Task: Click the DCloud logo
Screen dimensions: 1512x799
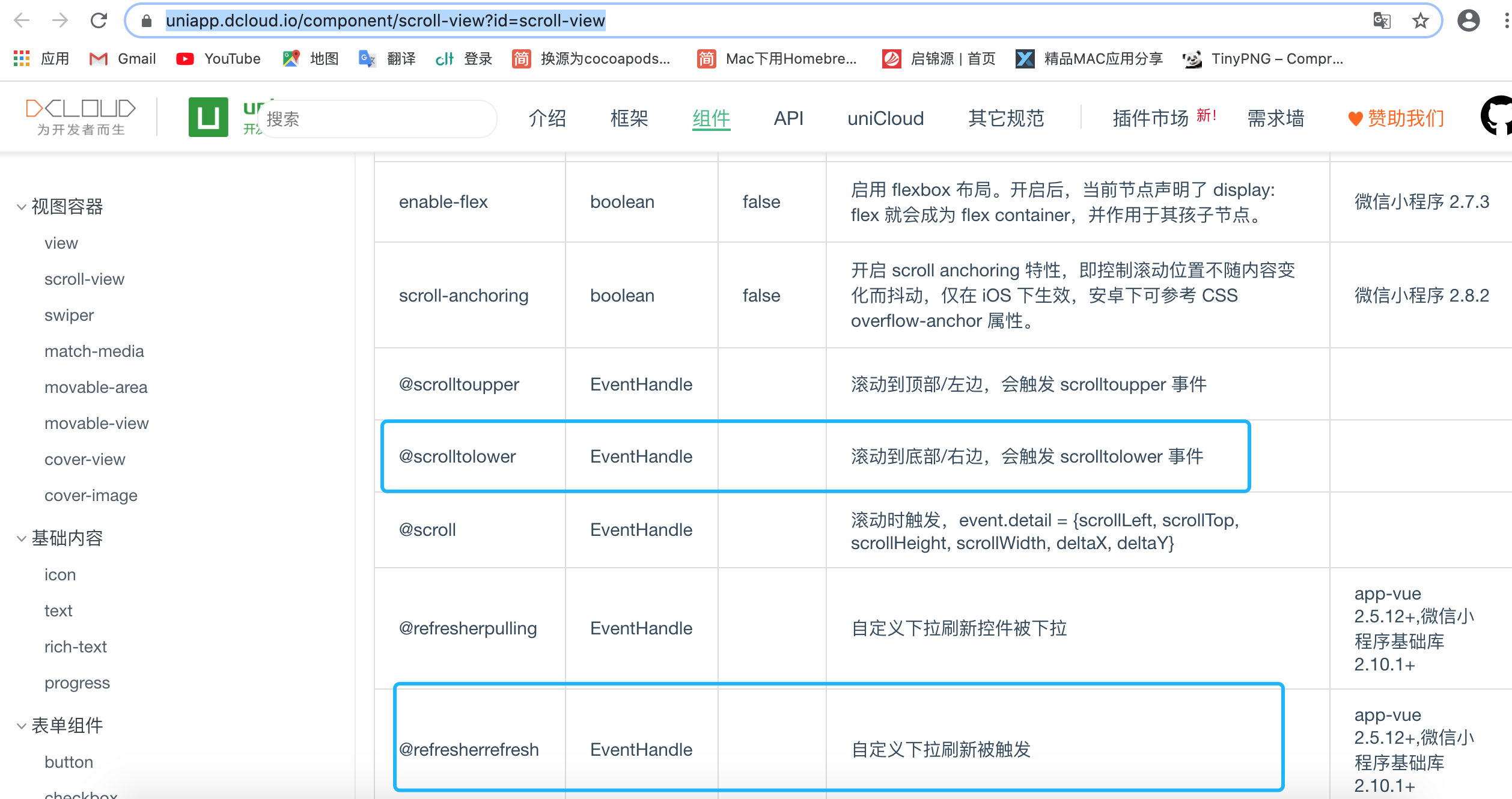Action: click(81, 117)
